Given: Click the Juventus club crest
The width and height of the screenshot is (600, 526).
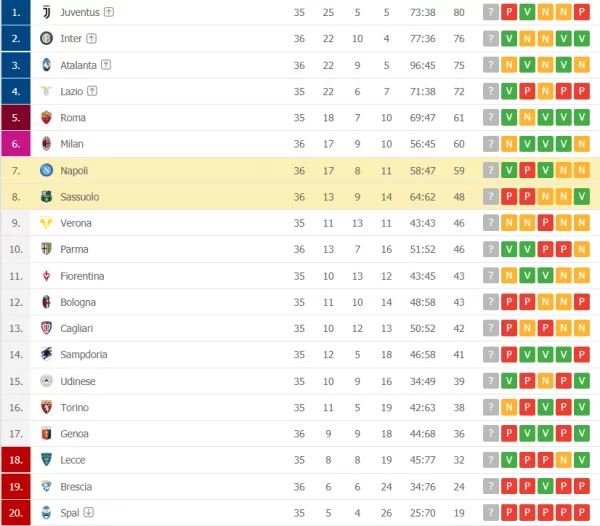Looking at the screenshot, I should pyautogui.click(x=46, y=12).
